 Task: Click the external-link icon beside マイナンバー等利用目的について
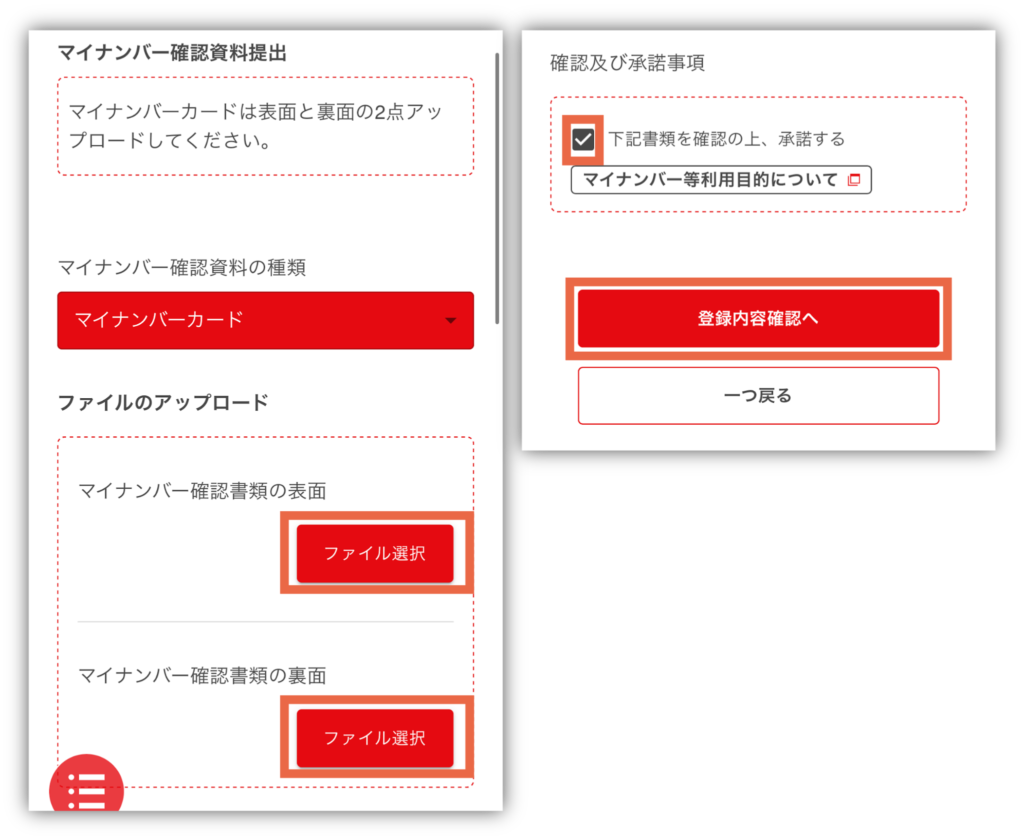point(854,180)
